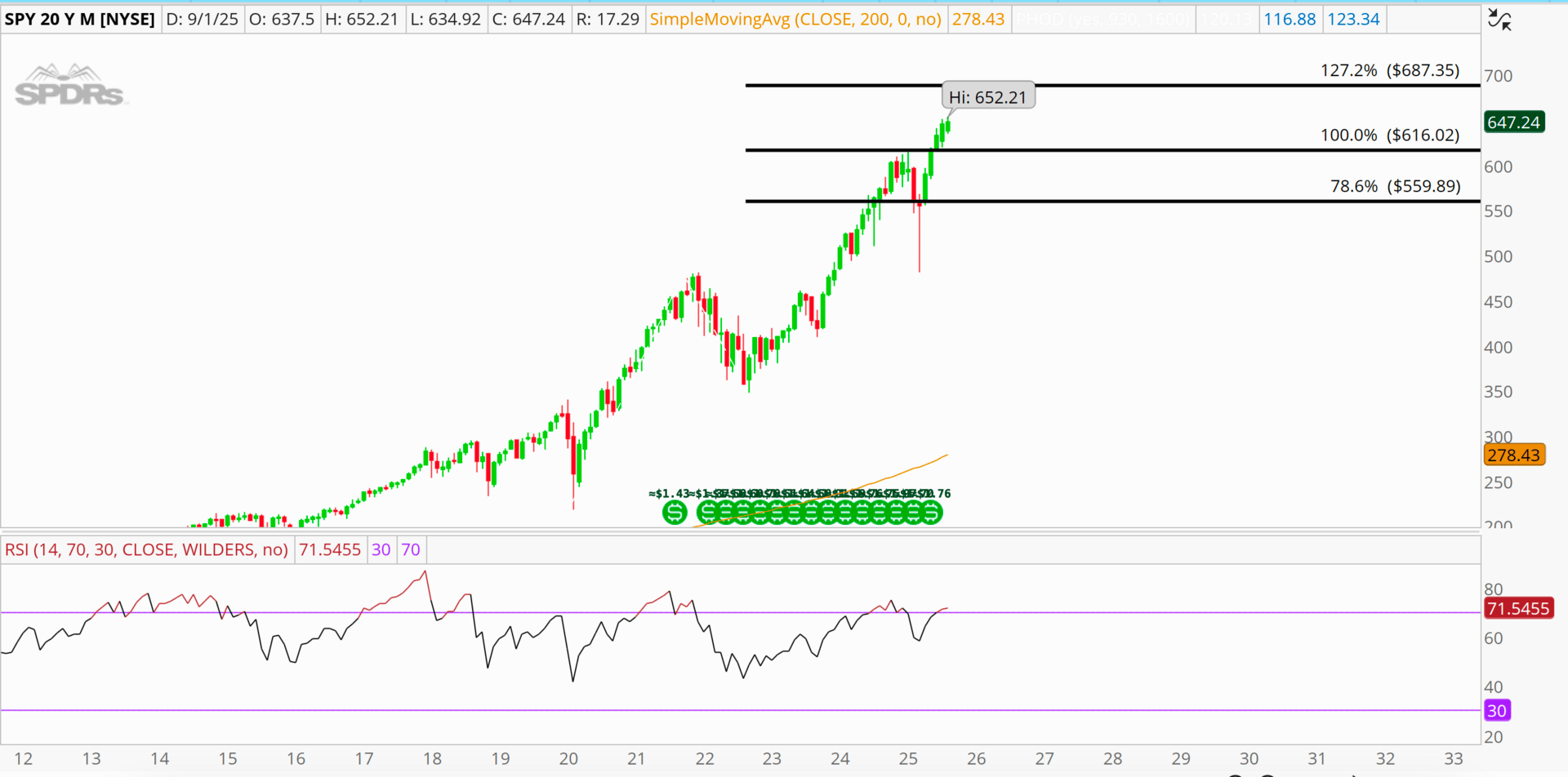The image size is (1568, 777).
Task: Click the red 71.5455 RSI axis tag
Action: point(1518,608)
